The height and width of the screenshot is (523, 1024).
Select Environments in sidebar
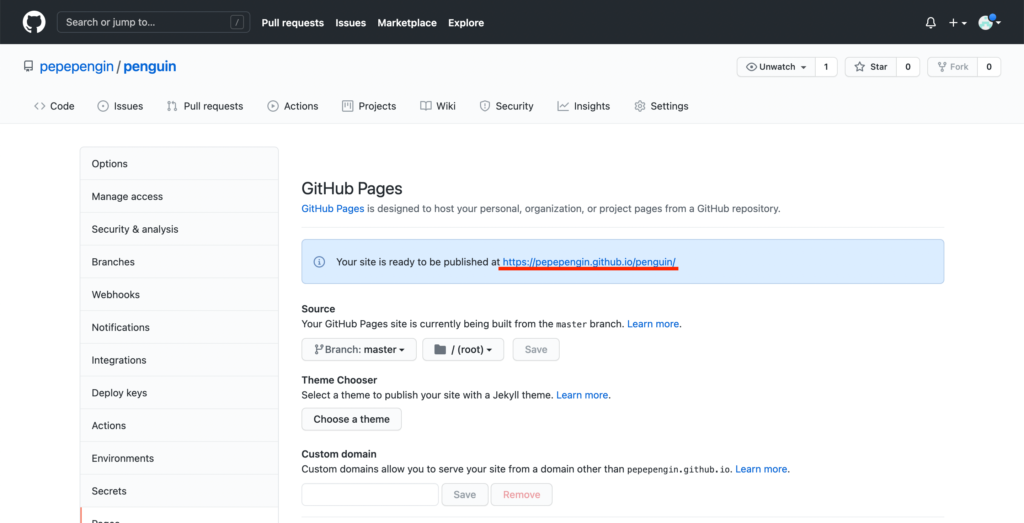179,458
